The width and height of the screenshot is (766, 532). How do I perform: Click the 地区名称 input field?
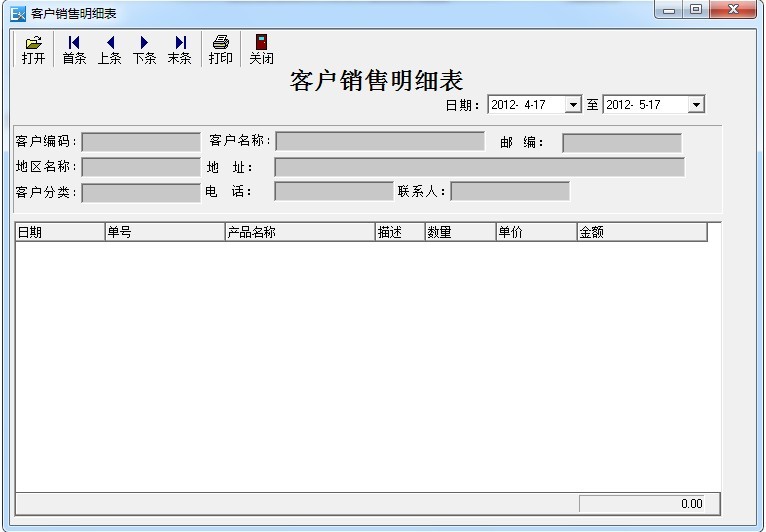pos(141,167)
